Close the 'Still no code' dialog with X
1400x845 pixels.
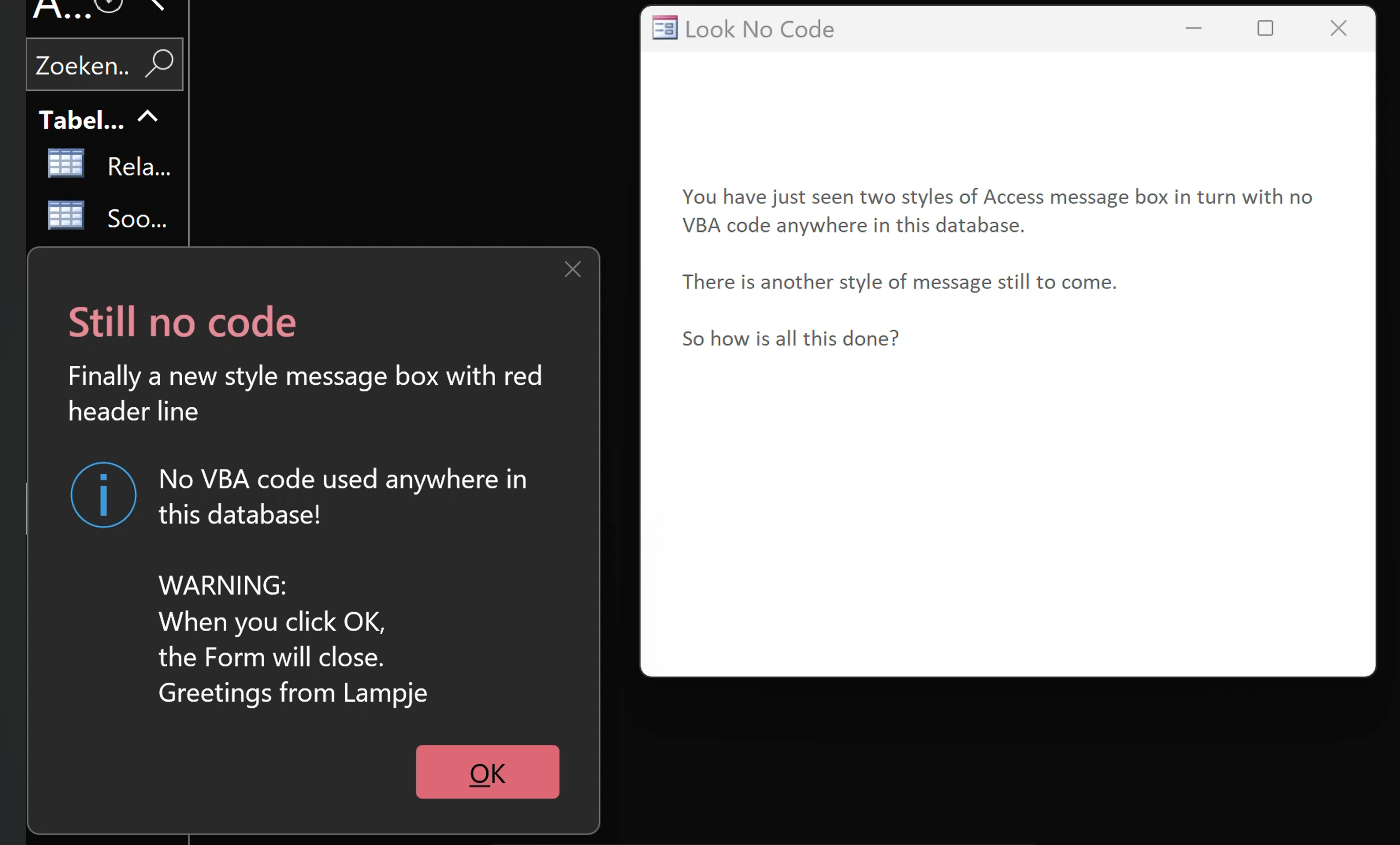click(572, 269)
